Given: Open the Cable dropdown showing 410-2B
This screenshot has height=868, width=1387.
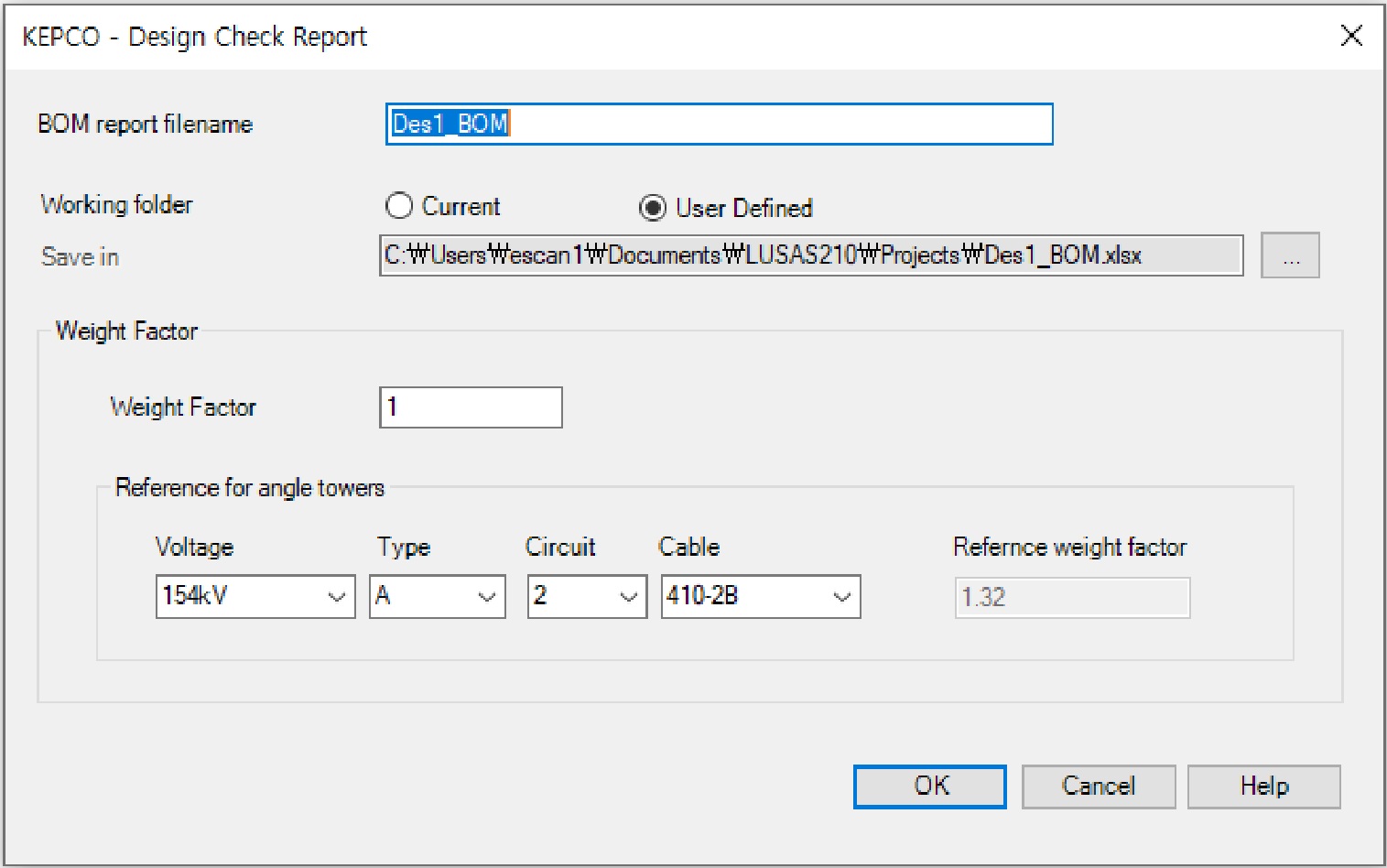Looking at the screenshot, I should tap(760, 597).
